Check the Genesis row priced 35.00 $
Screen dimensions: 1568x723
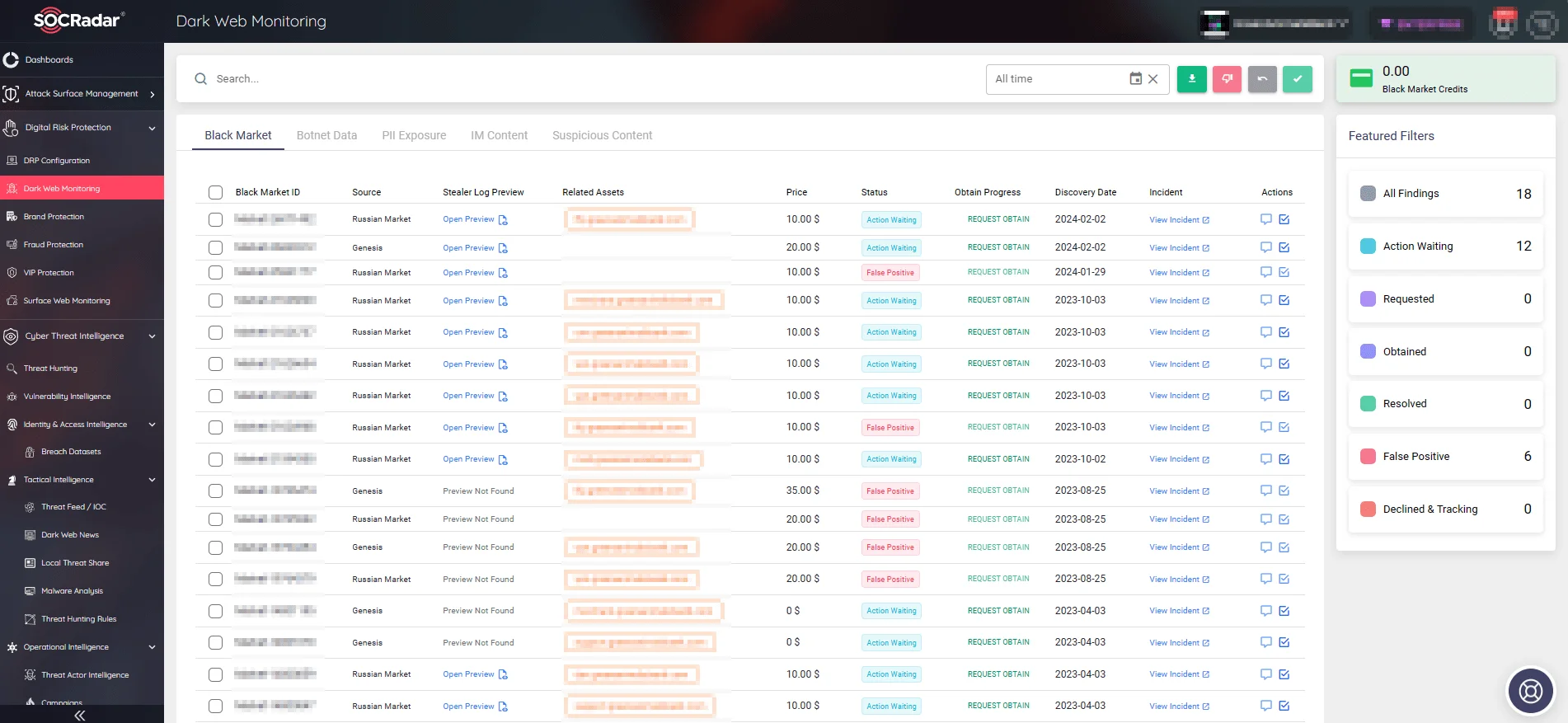(x=215, y=491)
